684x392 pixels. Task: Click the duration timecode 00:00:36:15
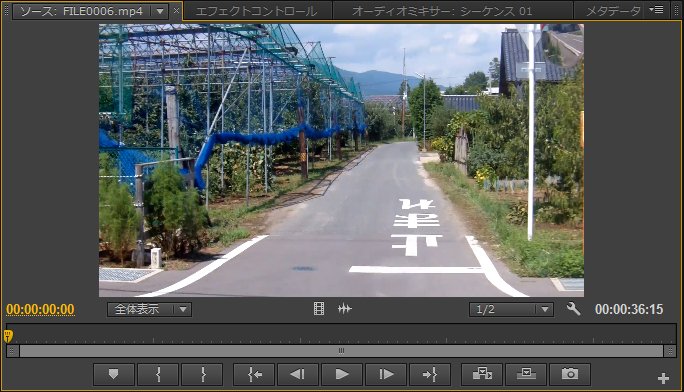pos(629,309)
